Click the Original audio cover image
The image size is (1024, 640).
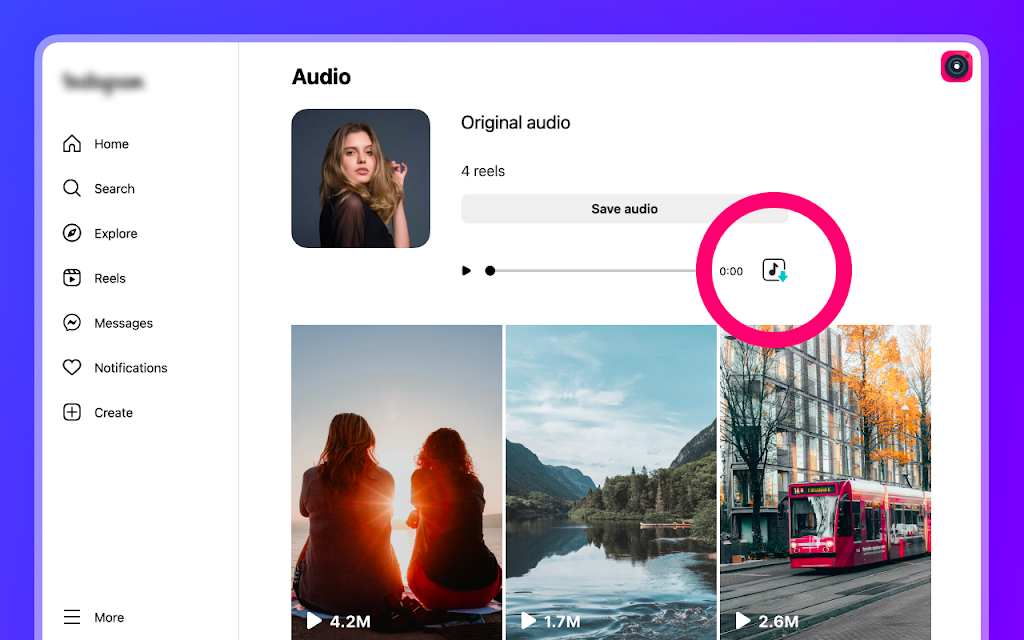click(360, 178)
